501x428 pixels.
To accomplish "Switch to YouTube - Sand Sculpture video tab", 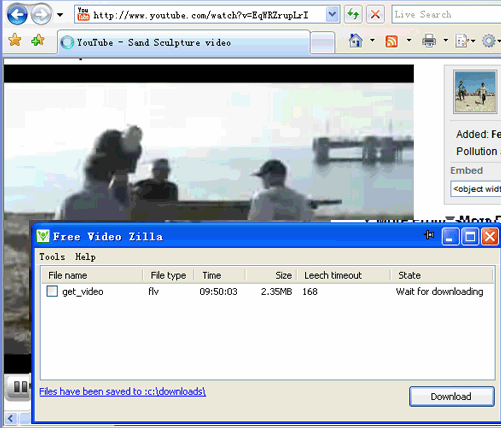I will [x=184, y=42].
